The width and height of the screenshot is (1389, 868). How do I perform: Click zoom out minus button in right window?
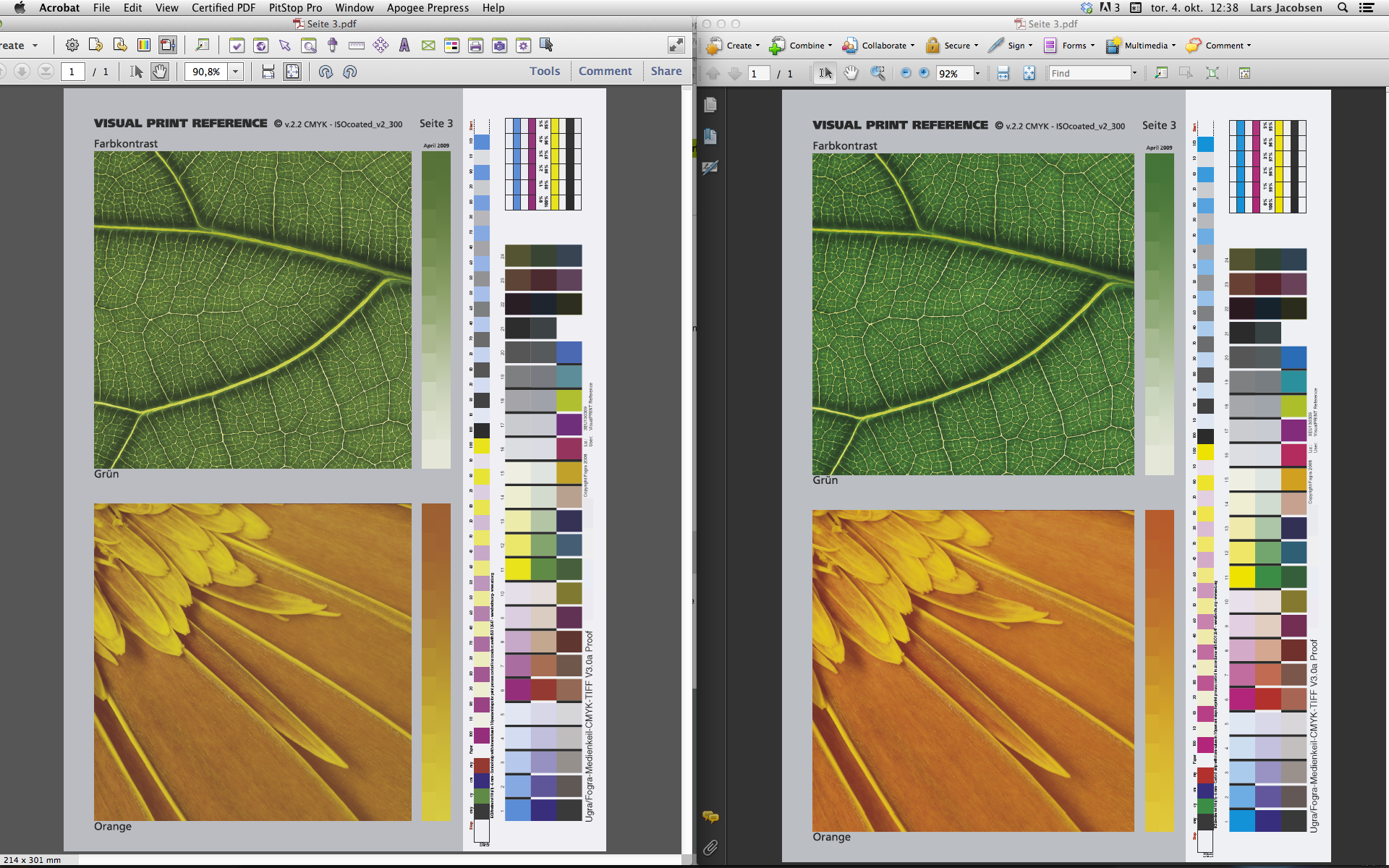click(x=906, y=73)
